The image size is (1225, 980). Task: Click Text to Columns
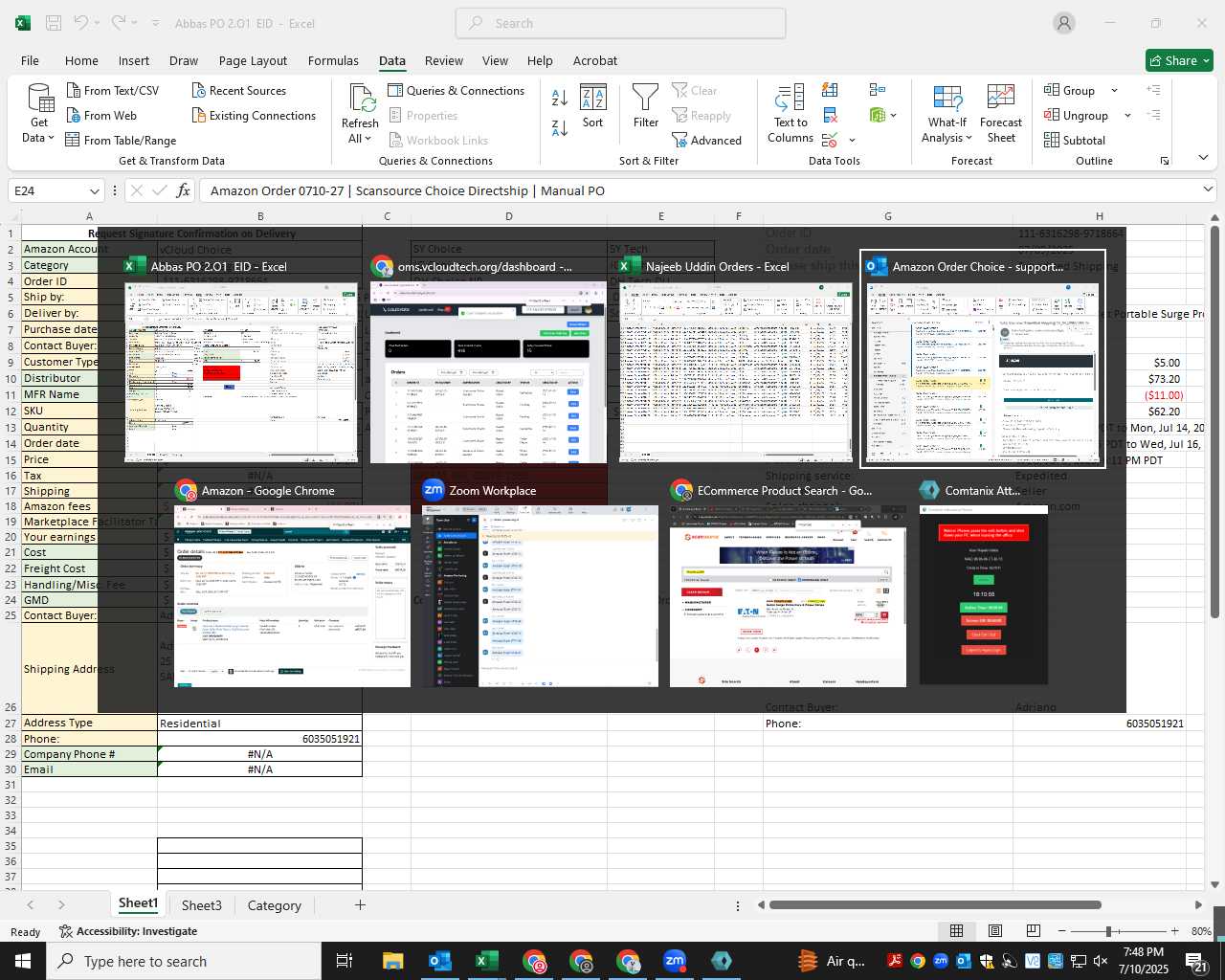[x=791, y=114]
